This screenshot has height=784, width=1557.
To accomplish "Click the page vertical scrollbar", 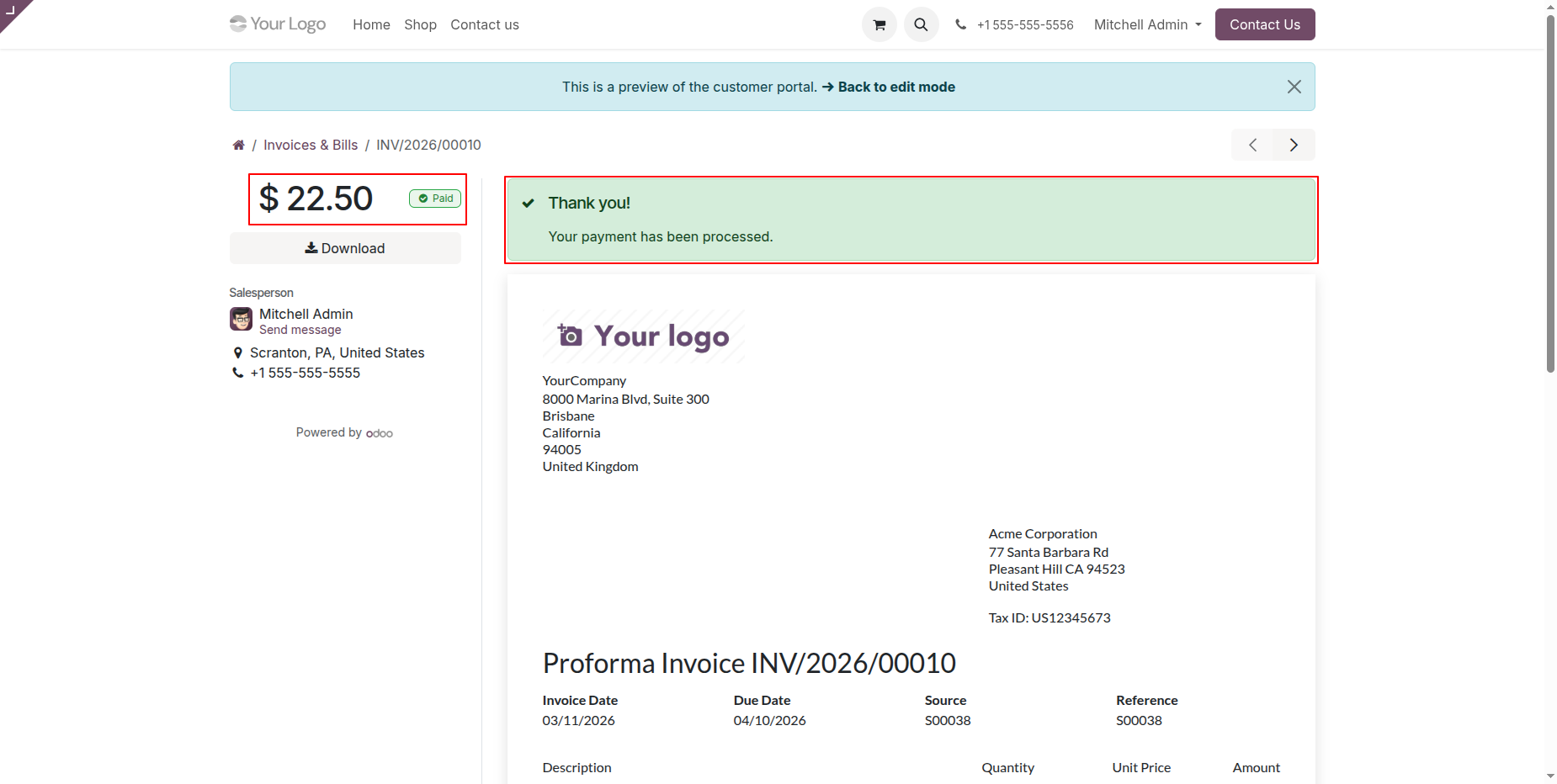I will point(1550,193).
